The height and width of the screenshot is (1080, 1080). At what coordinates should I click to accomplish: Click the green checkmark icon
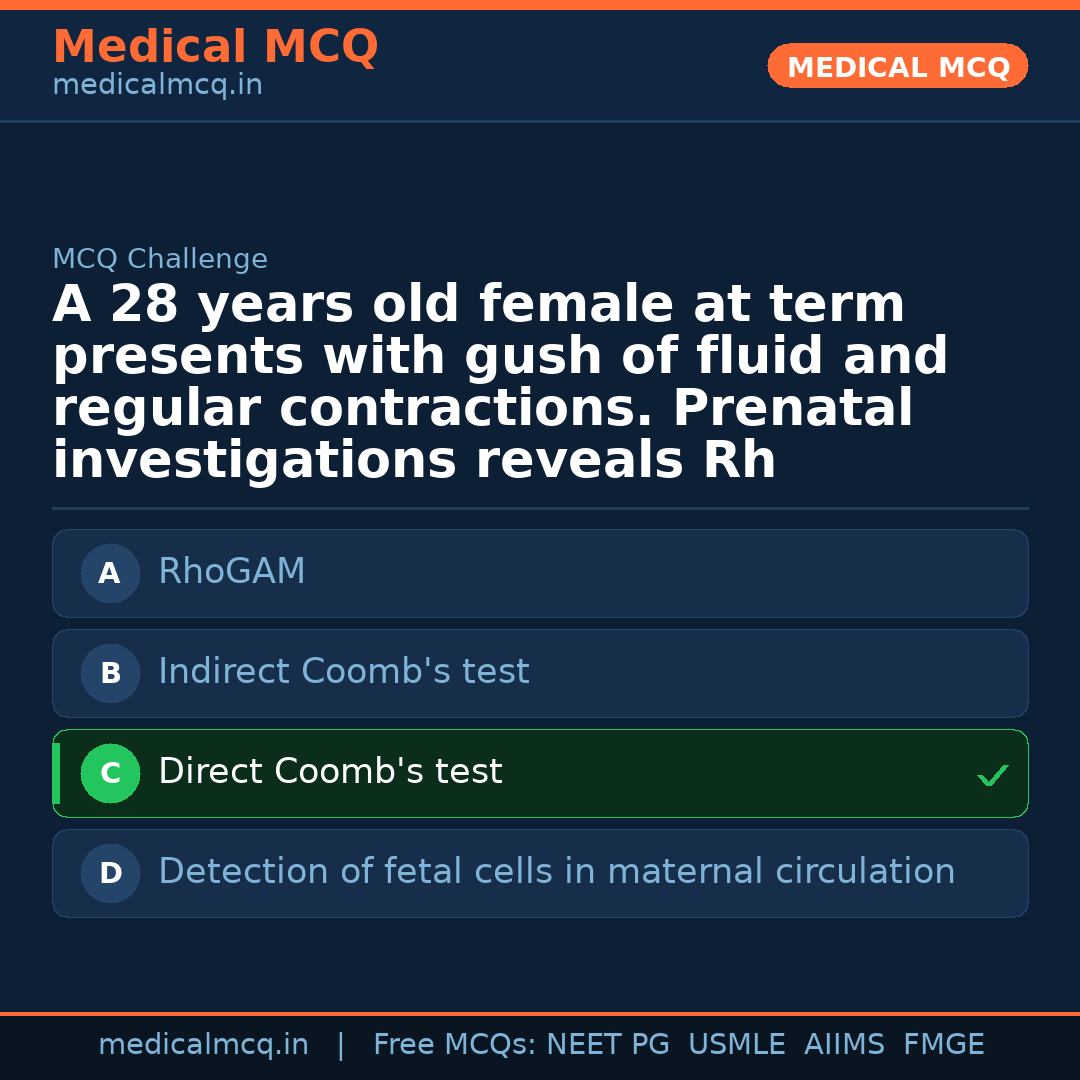point(992,775)
